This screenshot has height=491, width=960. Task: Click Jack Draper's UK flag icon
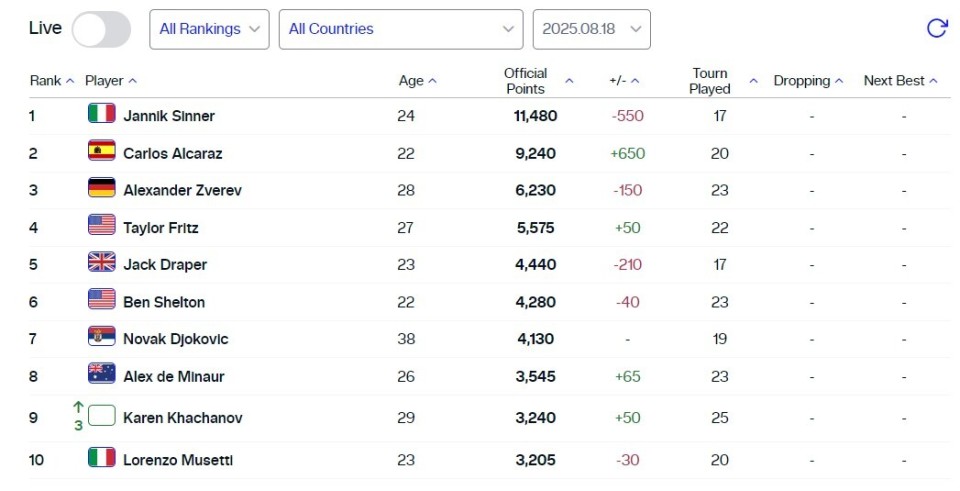coord(102,263)
